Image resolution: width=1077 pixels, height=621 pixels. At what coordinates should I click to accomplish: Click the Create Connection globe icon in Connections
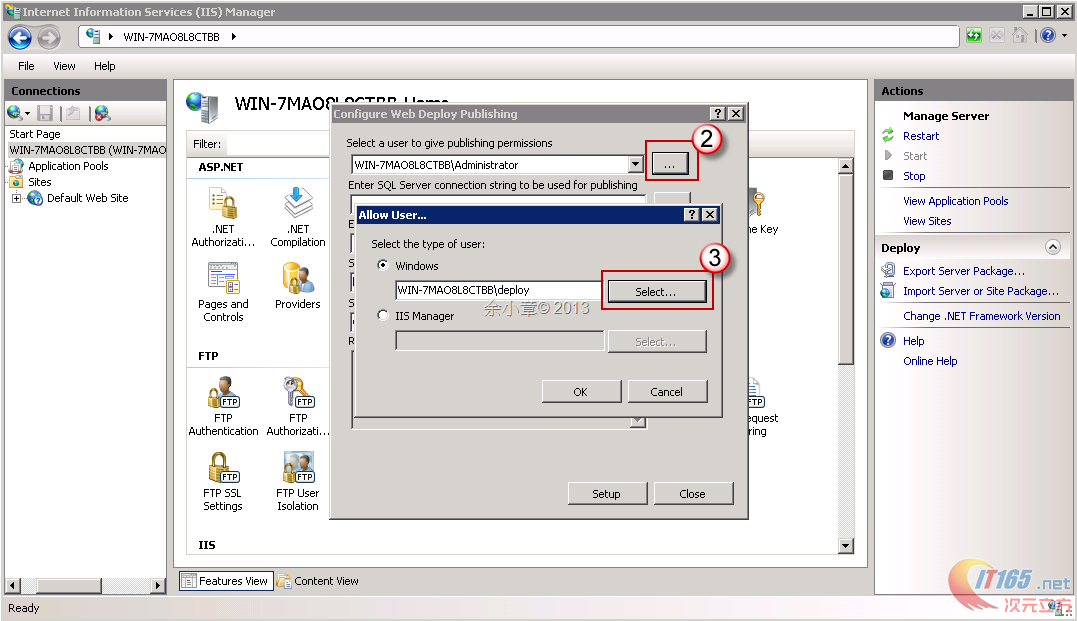pos(14,113)
